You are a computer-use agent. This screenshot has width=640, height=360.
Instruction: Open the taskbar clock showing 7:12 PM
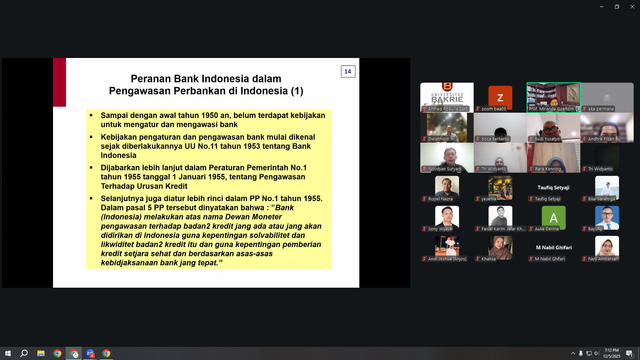[611, 353]
